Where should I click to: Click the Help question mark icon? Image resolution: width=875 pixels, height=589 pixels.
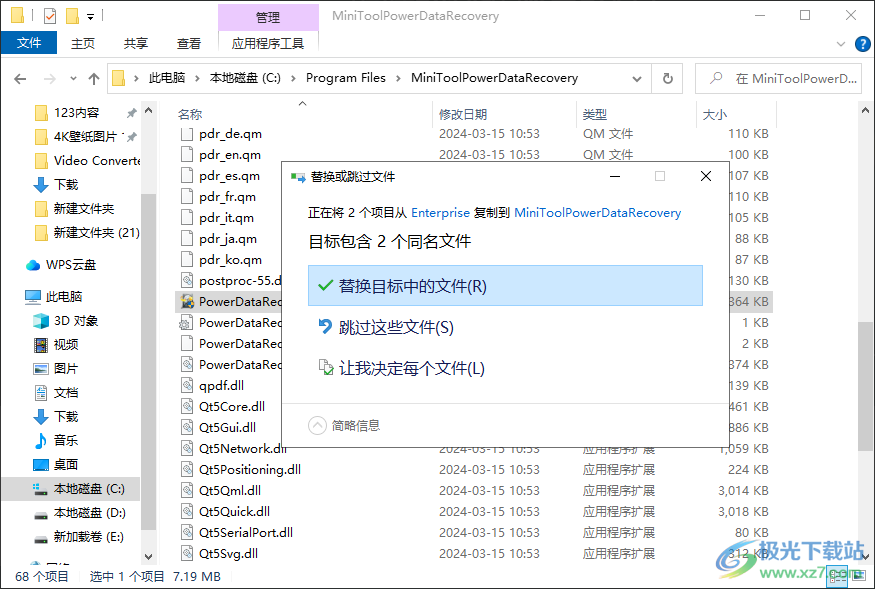coord(862,43)
